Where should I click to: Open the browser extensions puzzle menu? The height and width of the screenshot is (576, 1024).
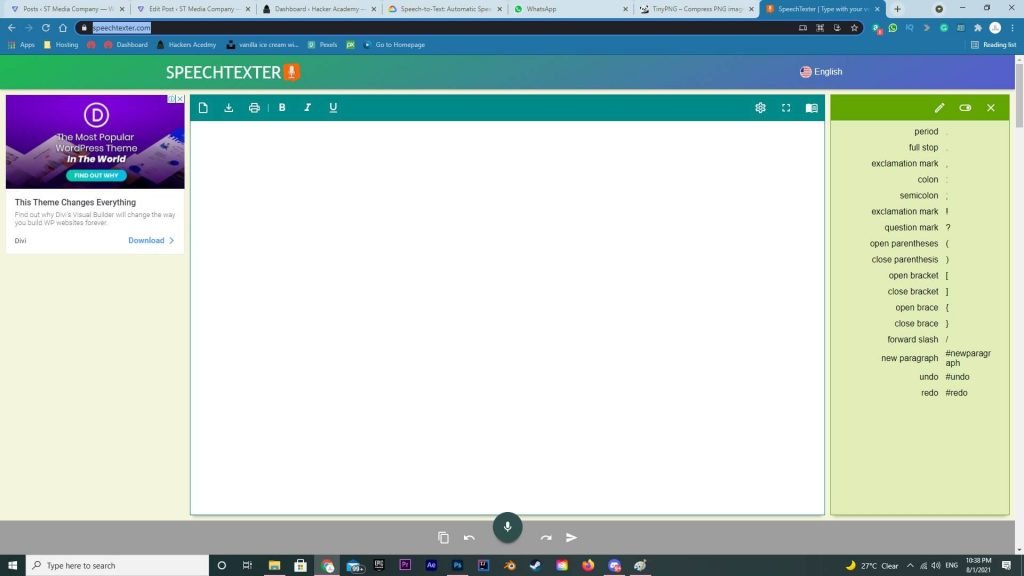(978, 28)
